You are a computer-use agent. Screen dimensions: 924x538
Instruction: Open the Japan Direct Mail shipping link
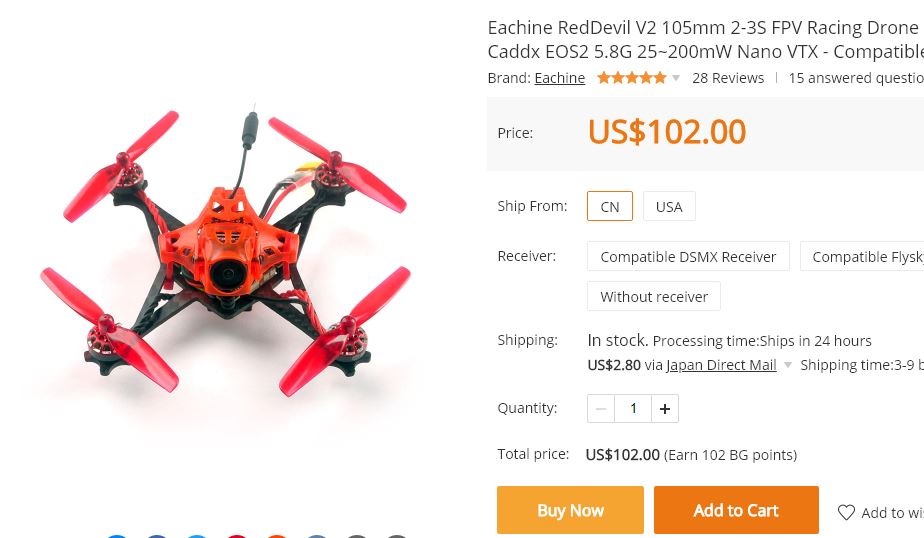click(x=721, y=365)
